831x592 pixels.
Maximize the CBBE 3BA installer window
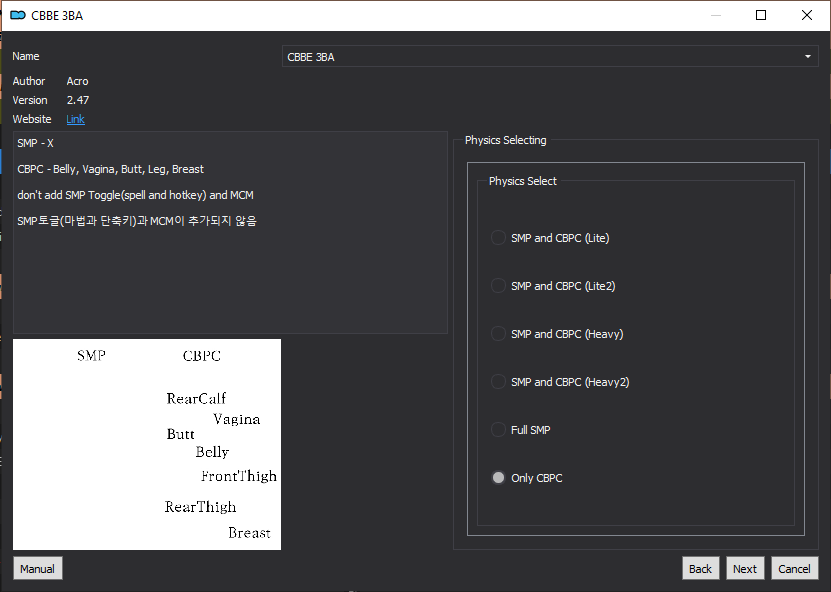coord(761,15)
